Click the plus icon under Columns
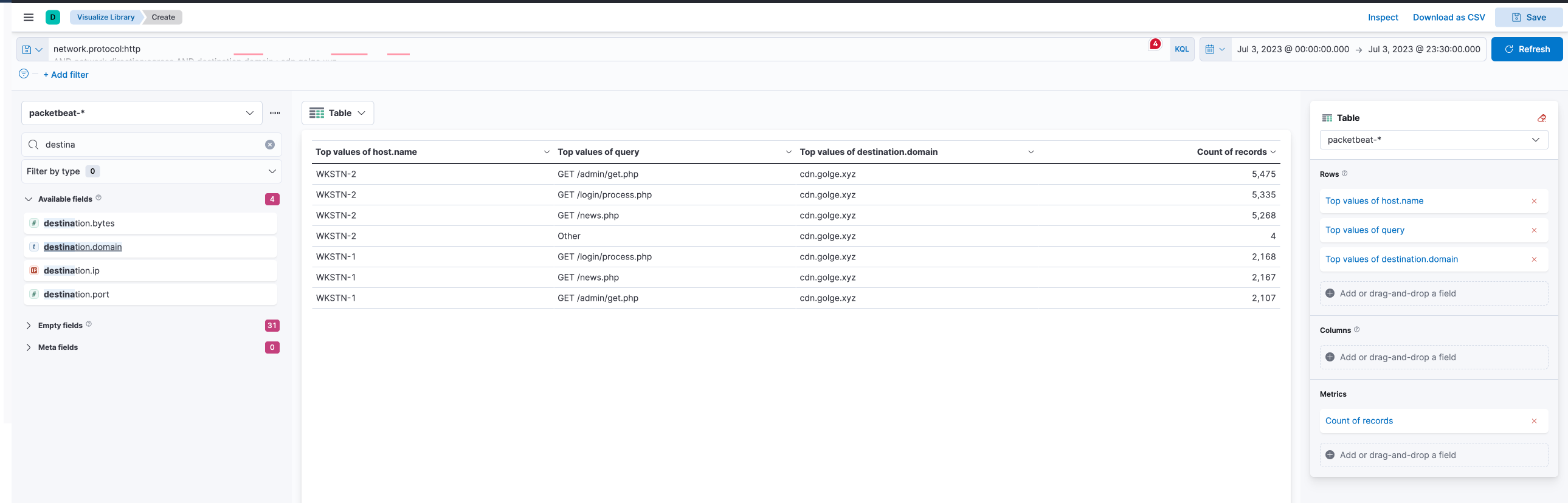The image size is (1568, 503). pos(1330,357)
